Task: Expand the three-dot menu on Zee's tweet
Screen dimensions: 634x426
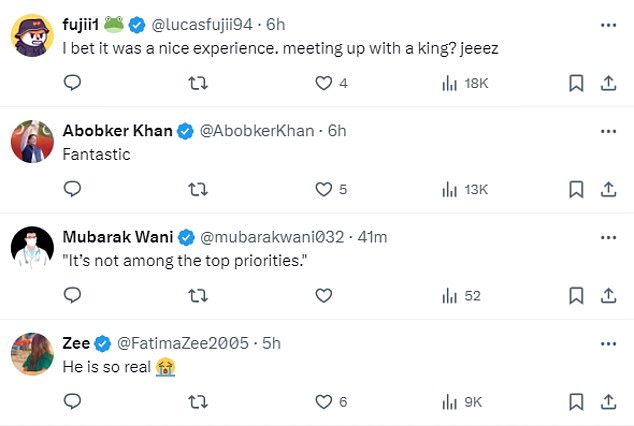Action: 608,344
